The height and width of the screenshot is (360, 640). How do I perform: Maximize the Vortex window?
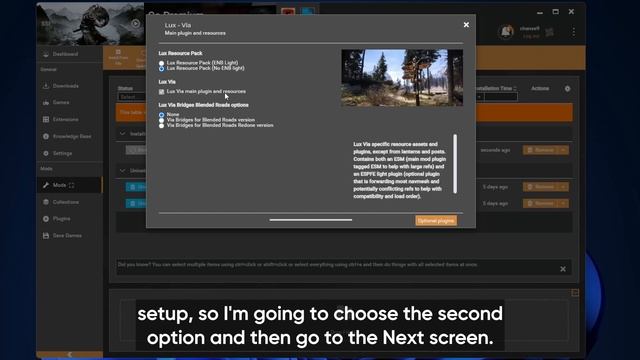(x=556, y=12)
